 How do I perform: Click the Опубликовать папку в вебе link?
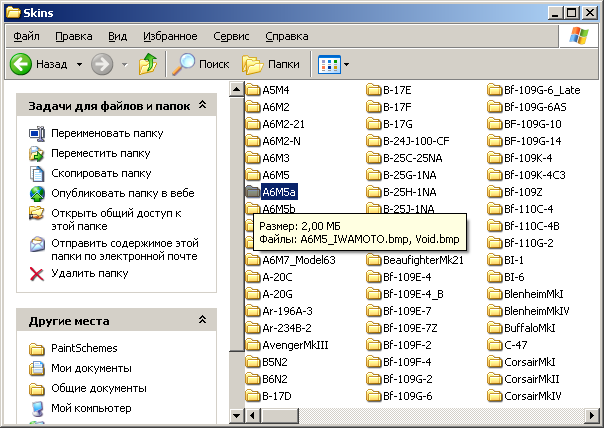click(122, 193)
